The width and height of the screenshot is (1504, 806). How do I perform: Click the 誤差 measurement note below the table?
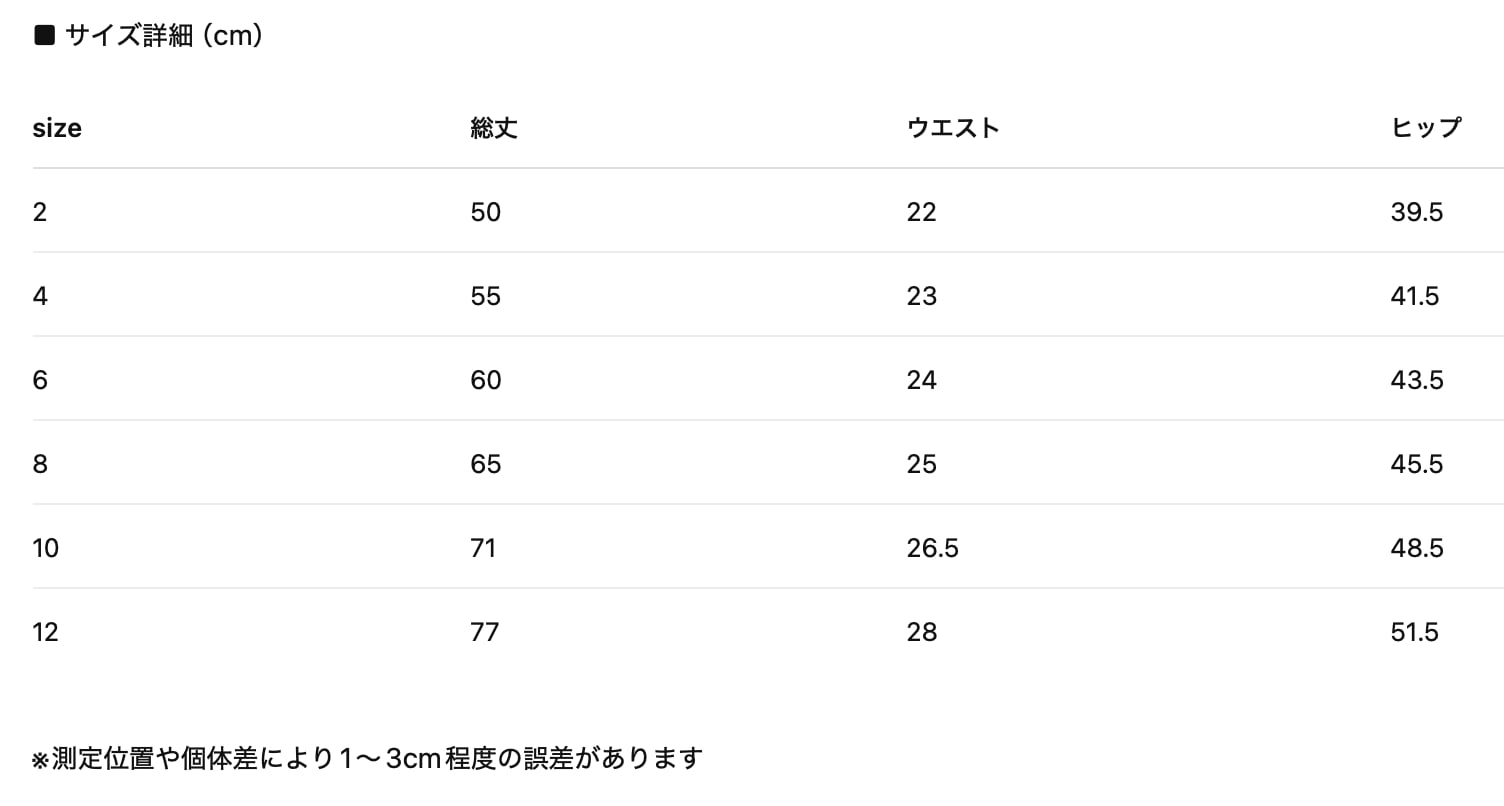pos(368,759)
